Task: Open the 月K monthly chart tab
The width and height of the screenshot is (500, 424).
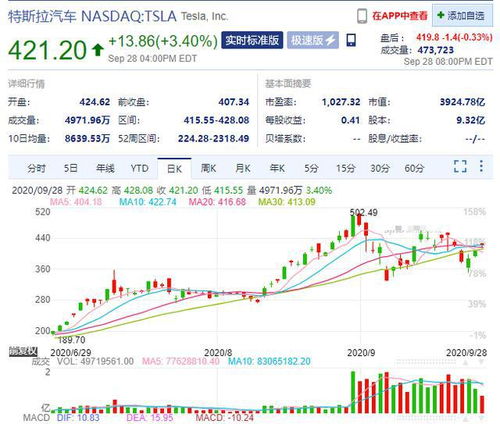Action: 243,168
